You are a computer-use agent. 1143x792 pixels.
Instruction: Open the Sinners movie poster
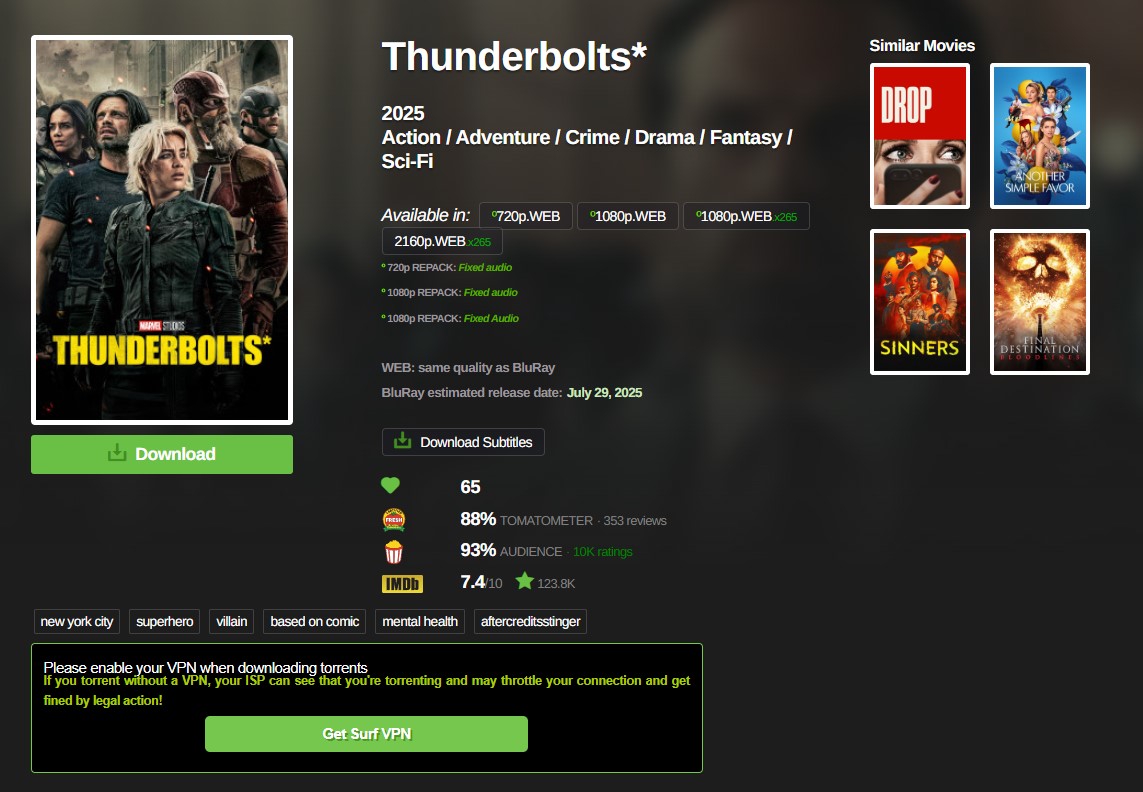point(920,302)
